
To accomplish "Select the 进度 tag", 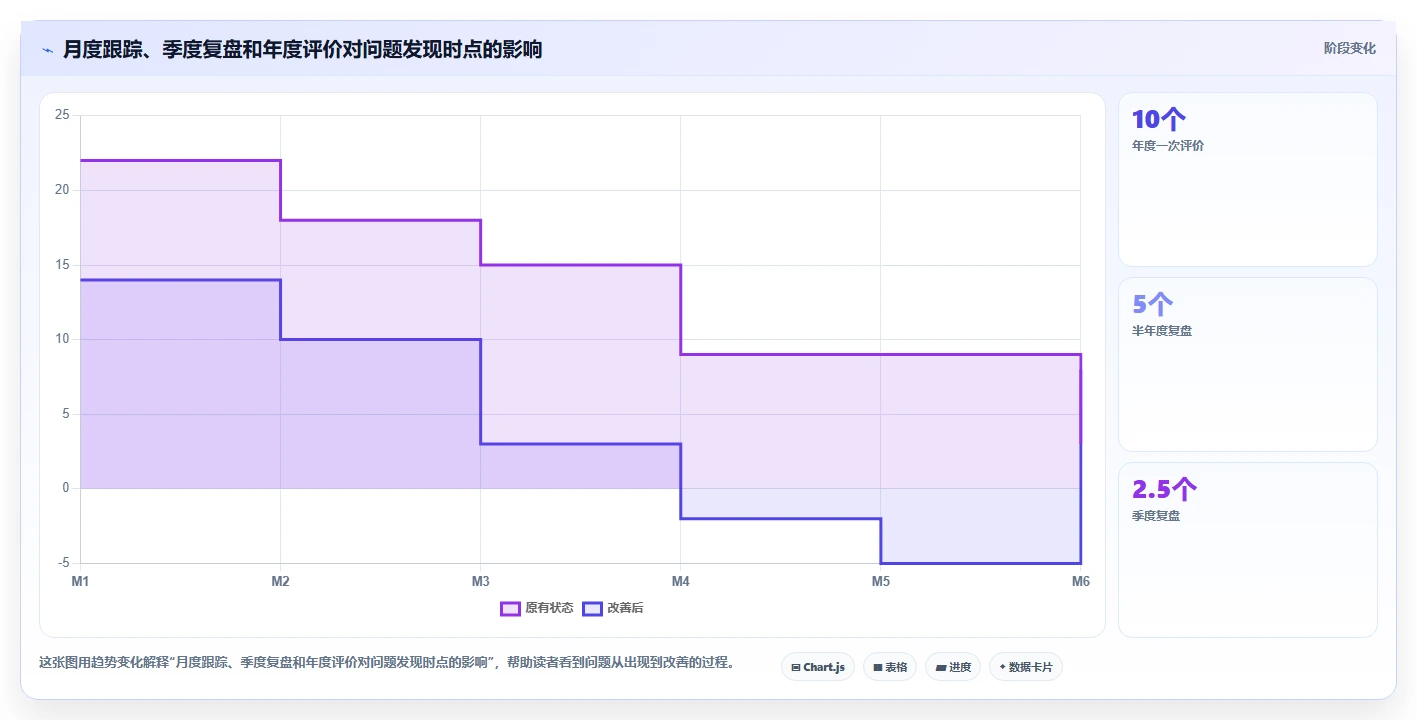I will (x=953, y=667).
